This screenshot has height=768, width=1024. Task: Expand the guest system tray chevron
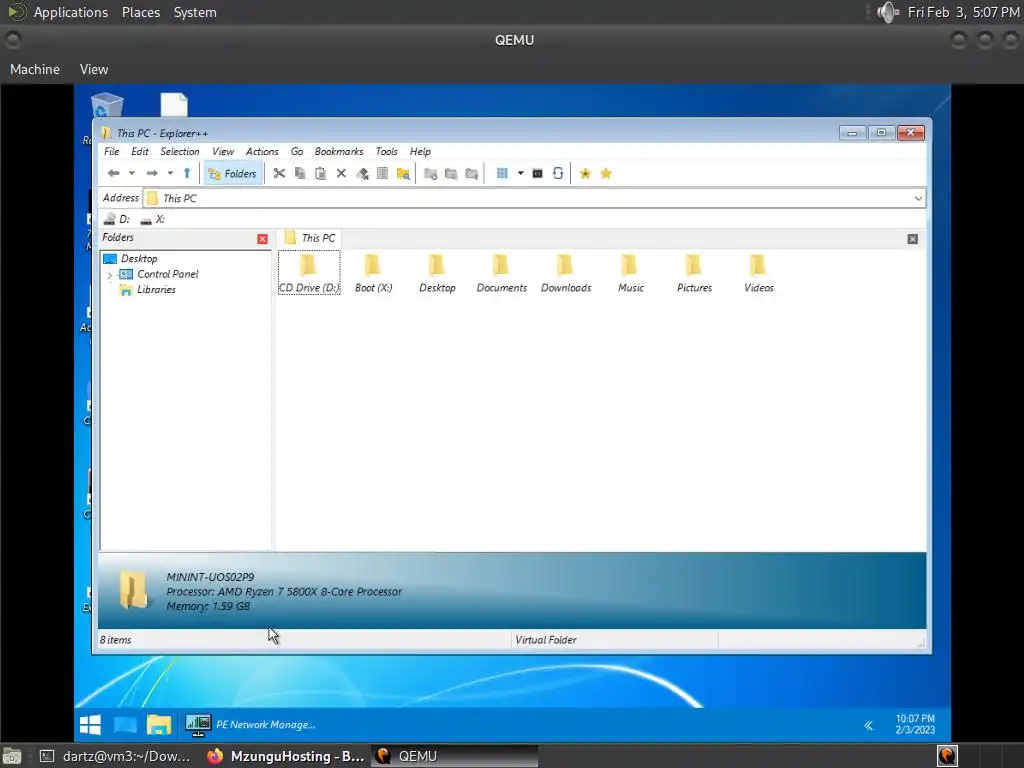click(869, 726)
